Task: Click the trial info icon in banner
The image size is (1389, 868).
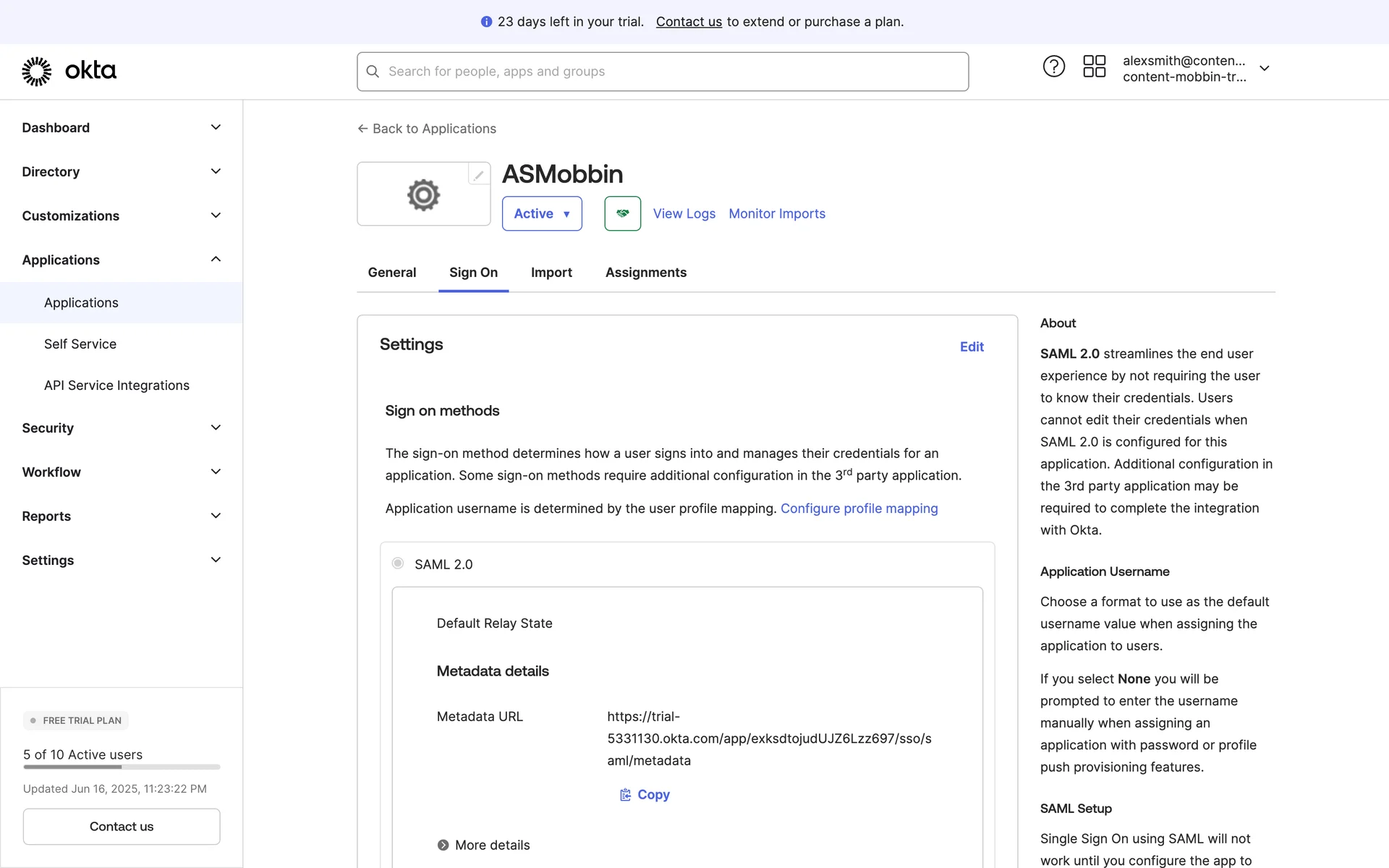Action: [486, 22]
